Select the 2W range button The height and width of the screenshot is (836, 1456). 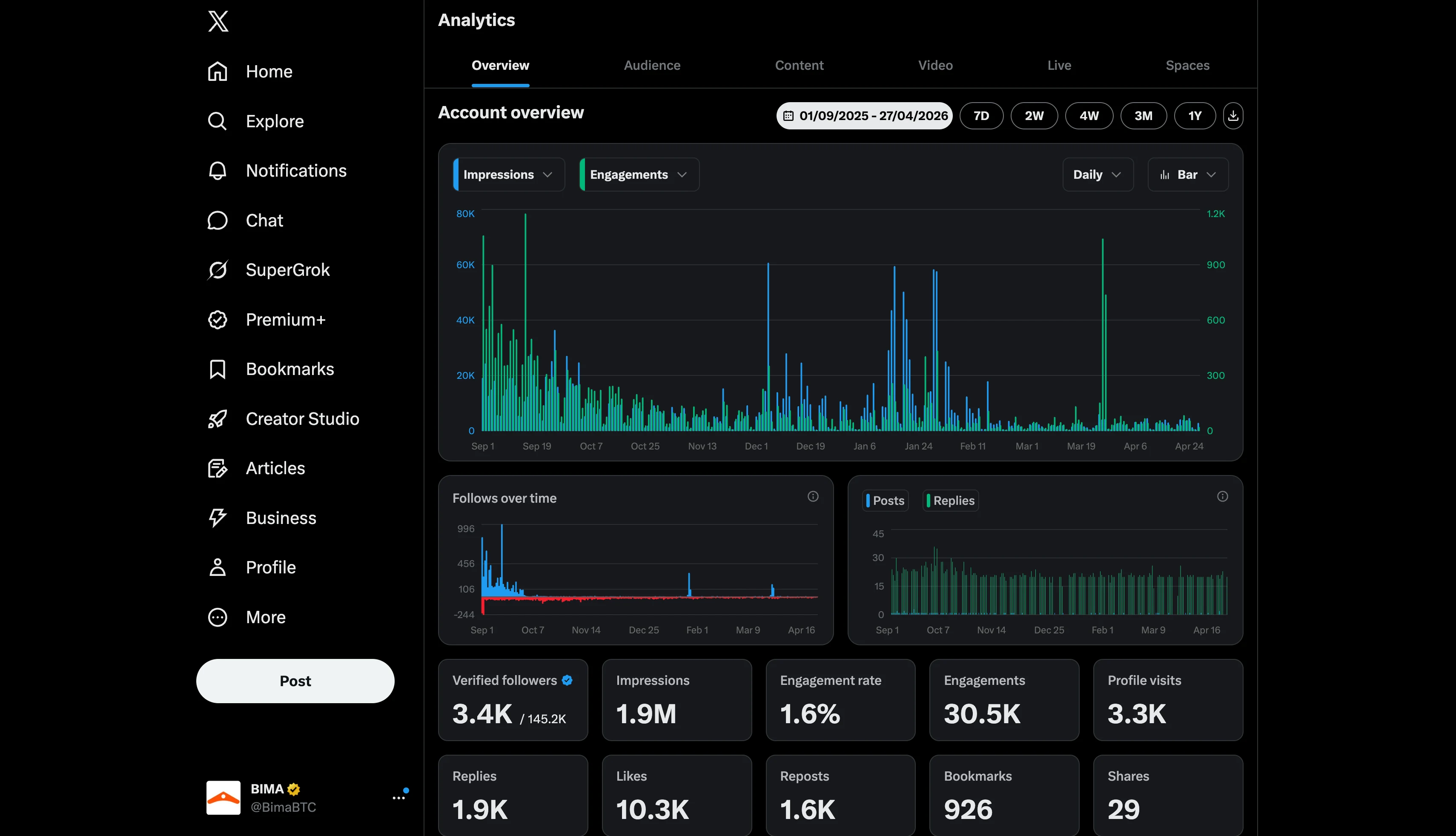coord(1034,116)
